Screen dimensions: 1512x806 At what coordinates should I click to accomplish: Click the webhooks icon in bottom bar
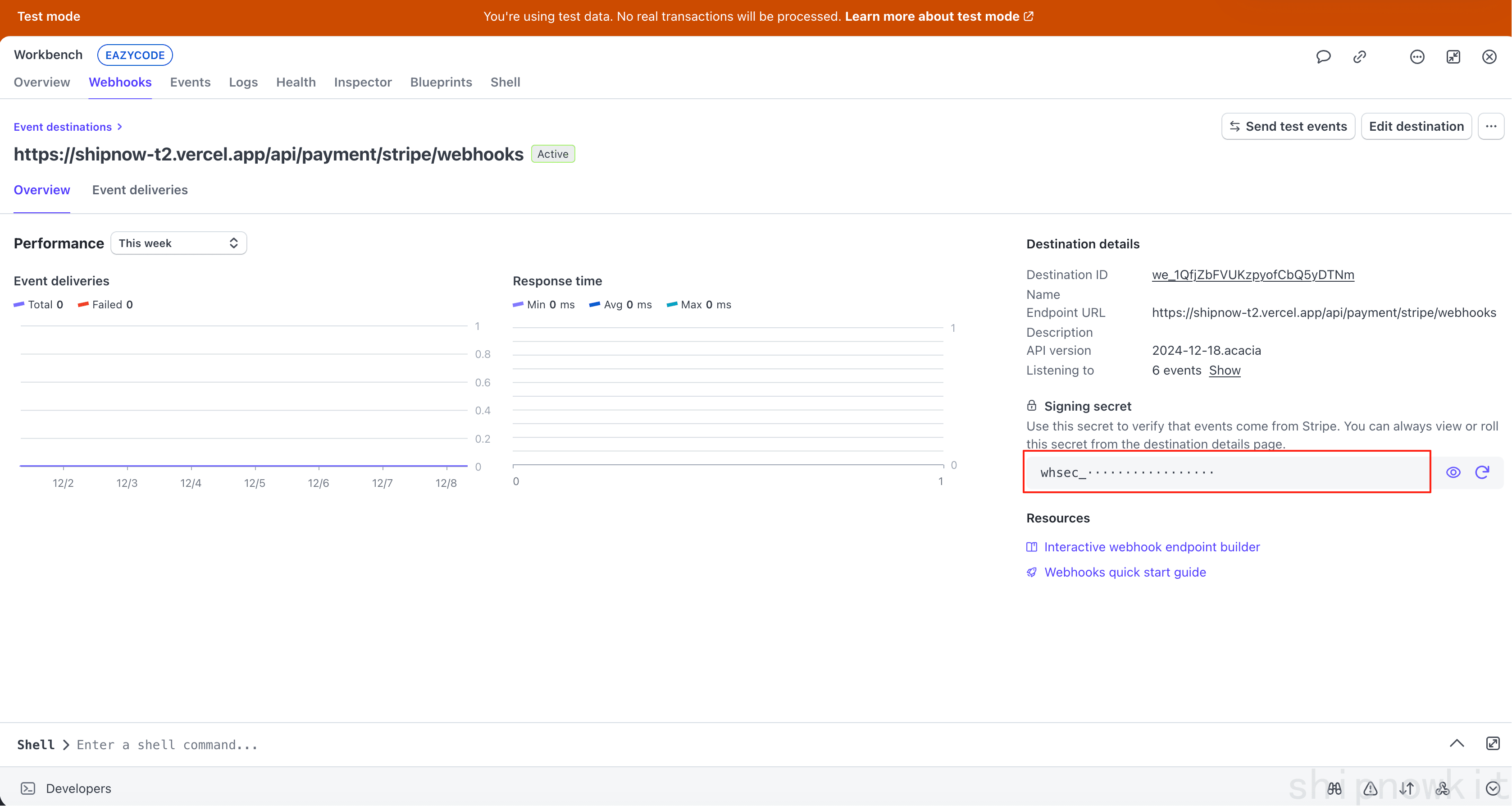(1442, 788)
